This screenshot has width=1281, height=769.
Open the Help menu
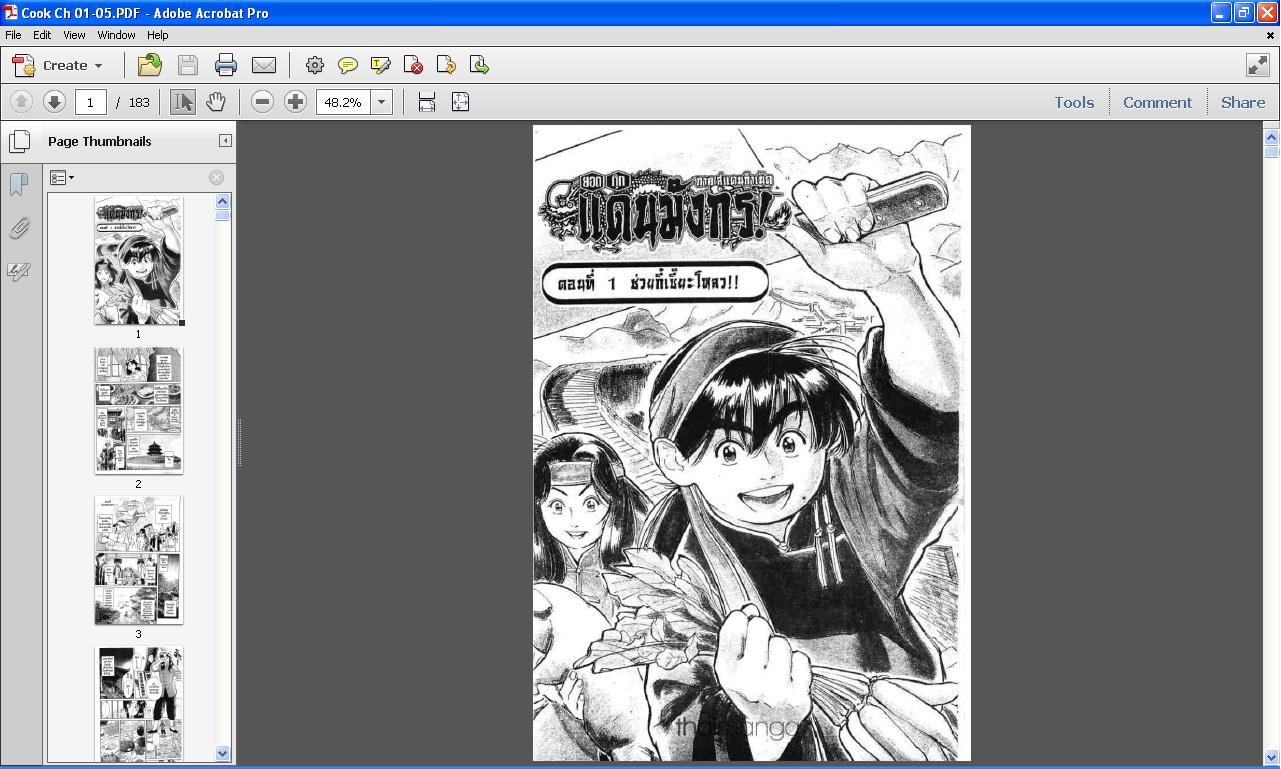point(157,34)
